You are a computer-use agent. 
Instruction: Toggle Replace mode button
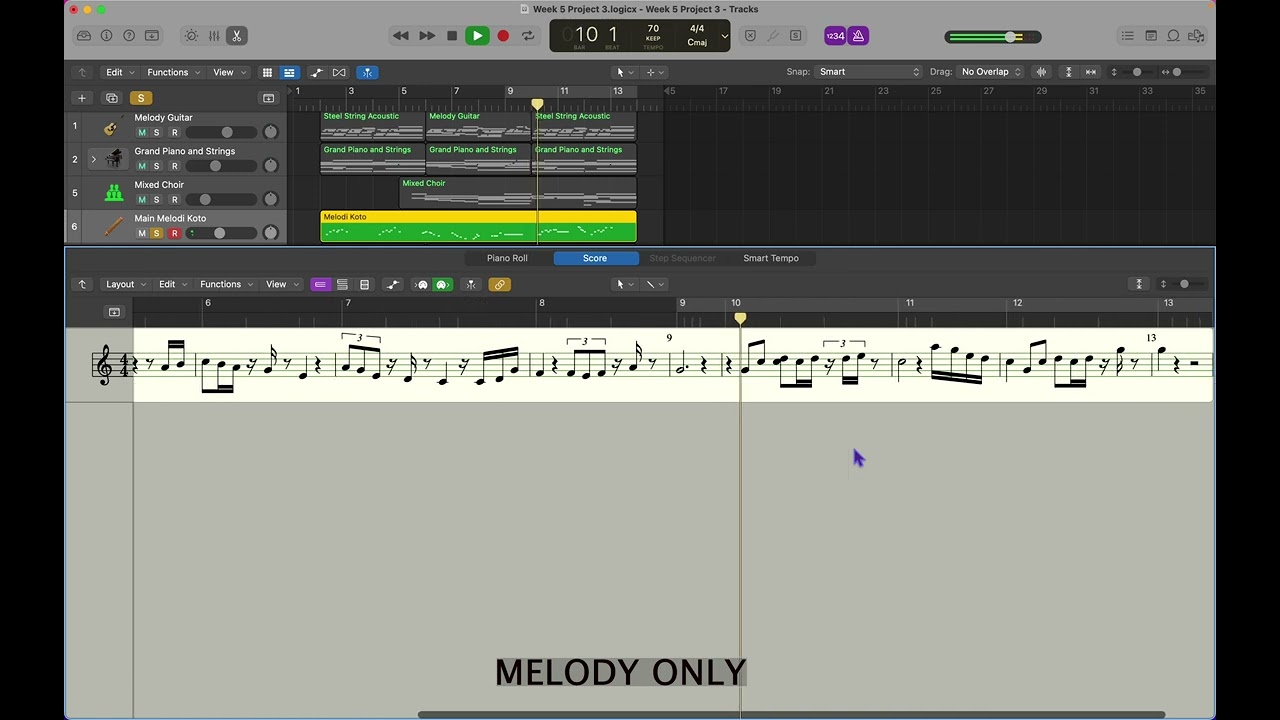(x=750, y=36)
